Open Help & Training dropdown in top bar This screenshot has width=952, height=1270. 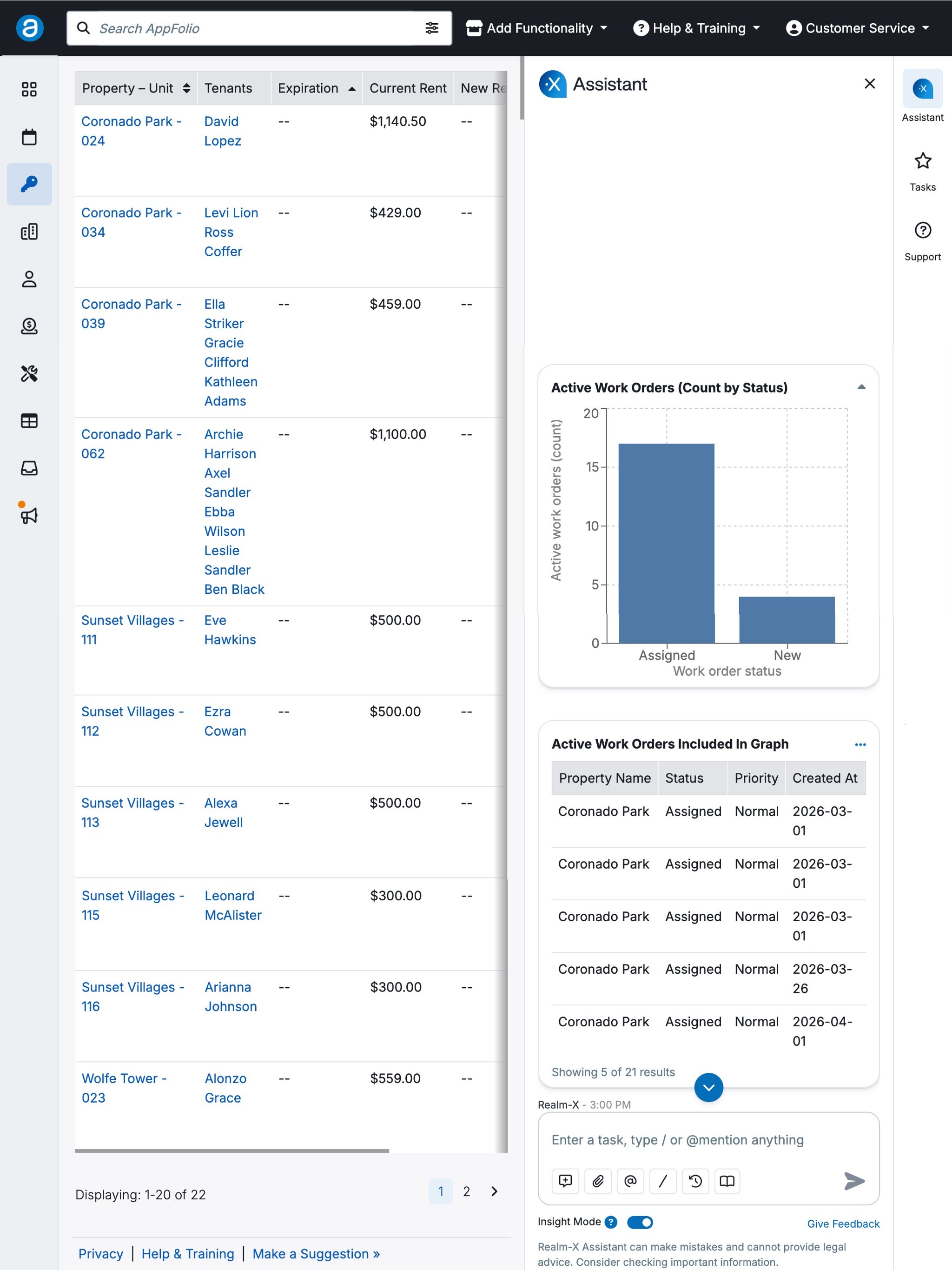pyautogui.click(x=697, y=28)
